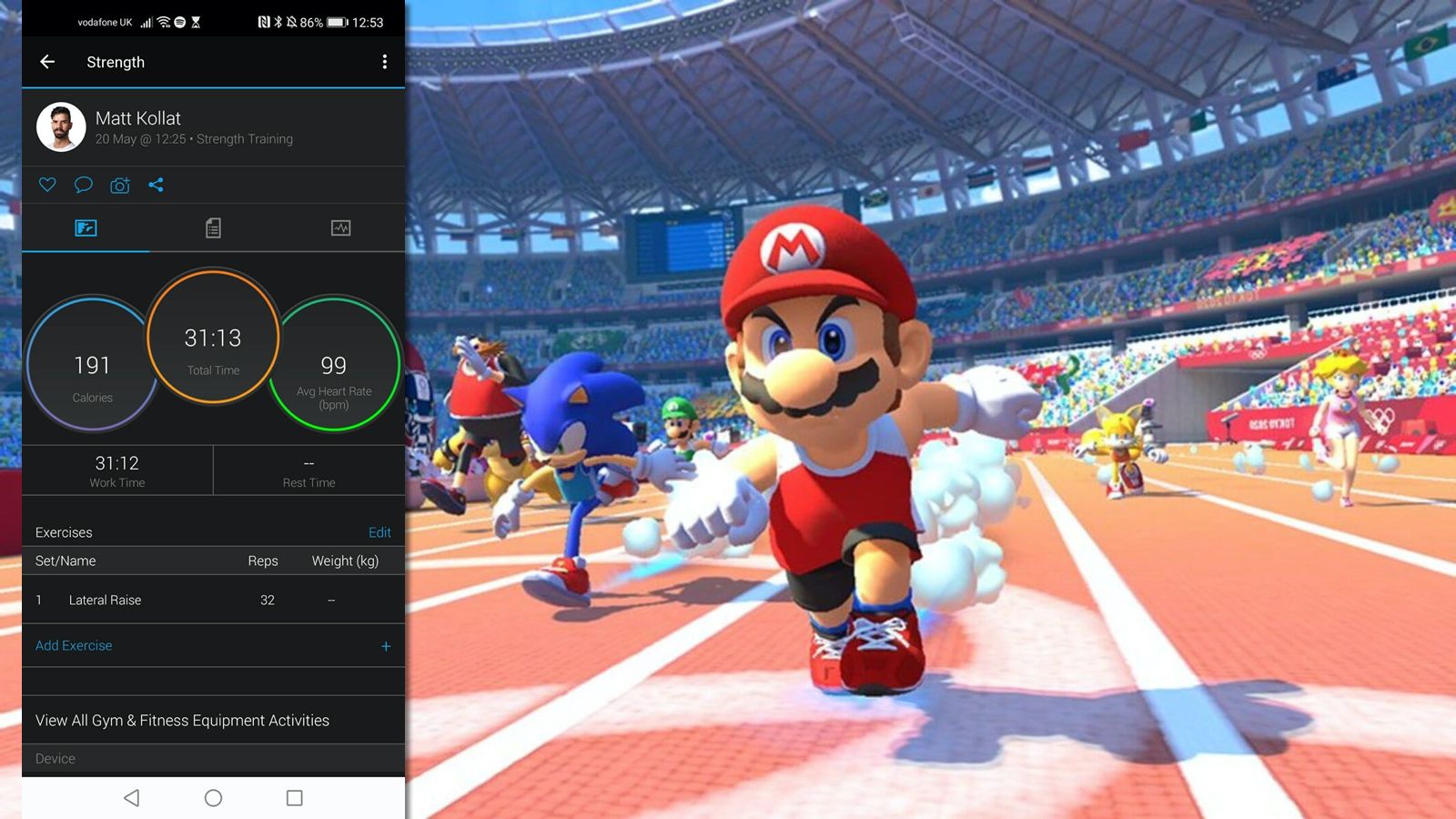Tap the Total Time progress ring
The image size is (1456, 819).
point(213,338)
